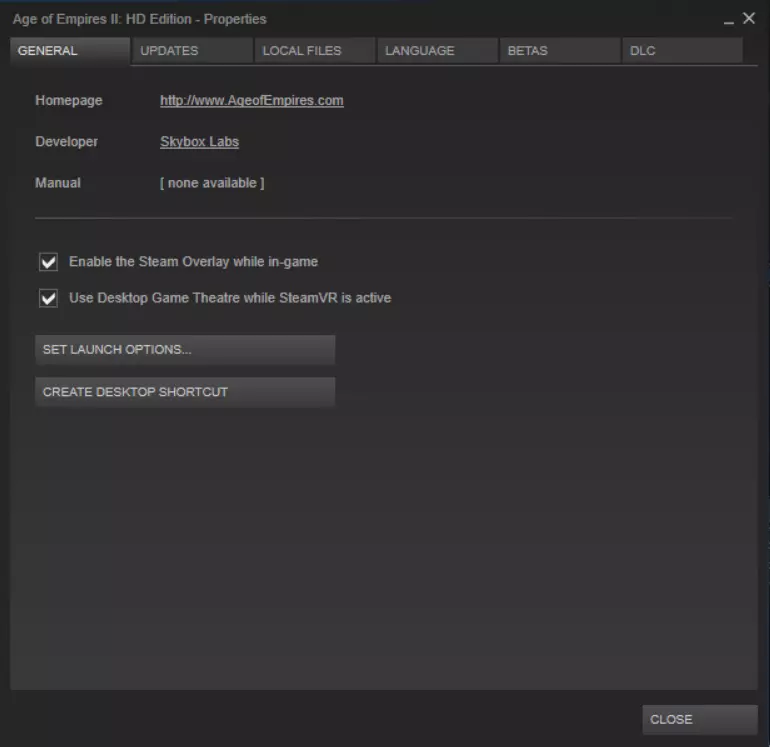Uncheck Use Desktop Game Theatre option

point(48,298)
